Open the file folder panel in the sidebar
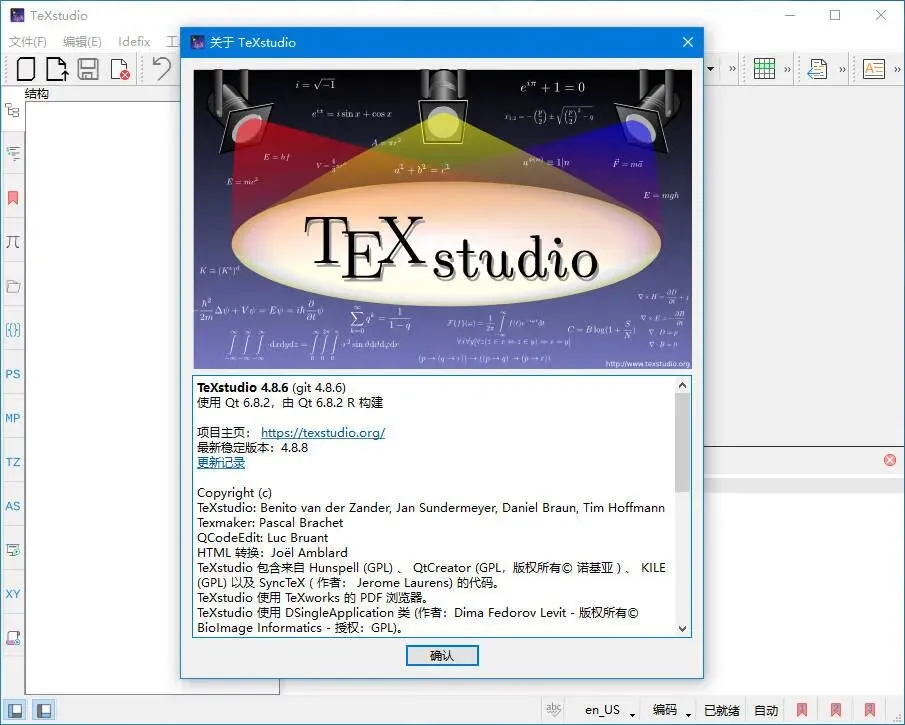Image resolution: width=905 pixels, height=725 pixels. tap(13, 286)
